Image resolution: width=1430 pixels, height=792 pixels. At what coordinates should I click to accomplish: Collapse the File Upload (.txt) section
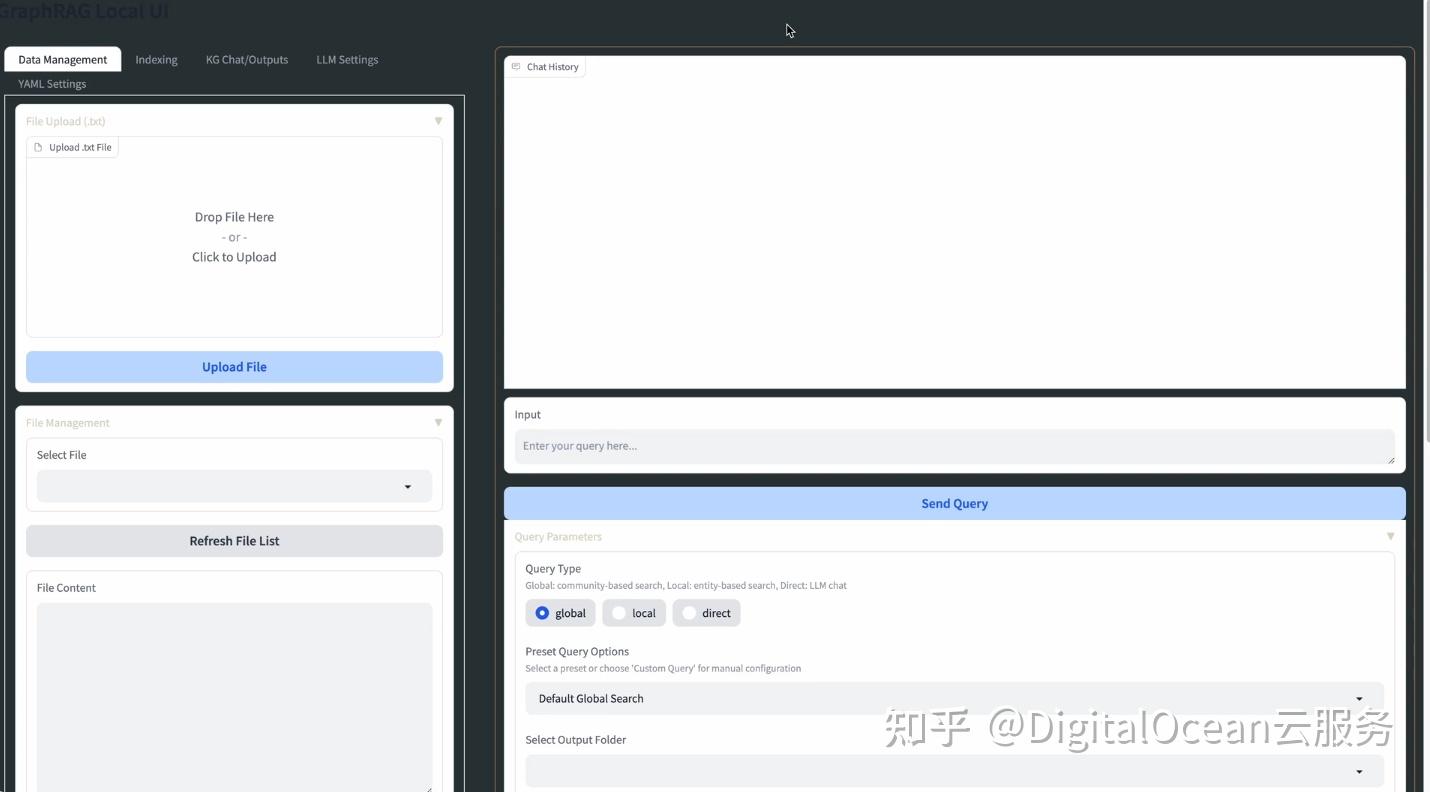tap(438, 120)
